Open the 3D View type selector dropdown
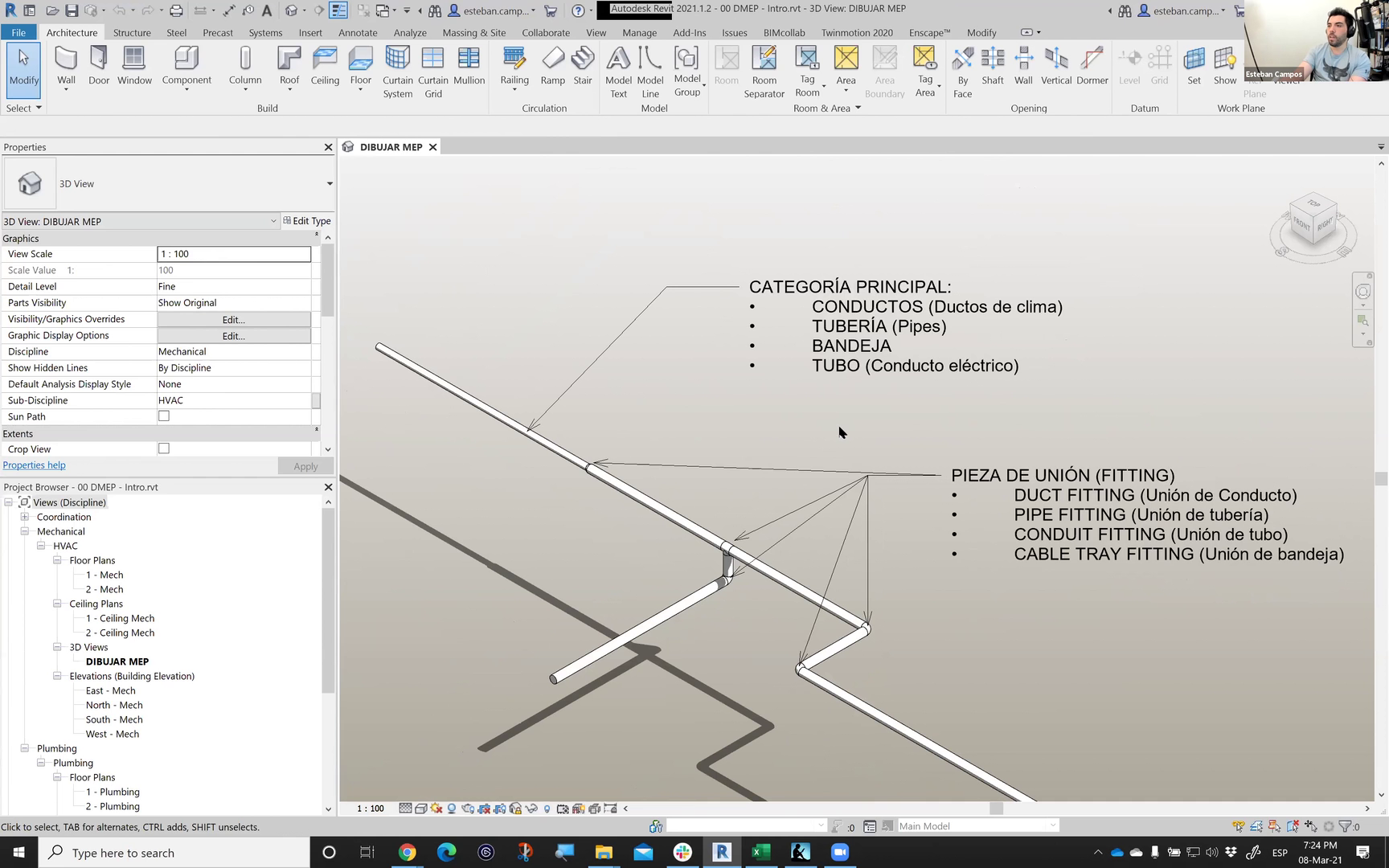This screenshot has height=868, width=1389. (x=330, y=184)
